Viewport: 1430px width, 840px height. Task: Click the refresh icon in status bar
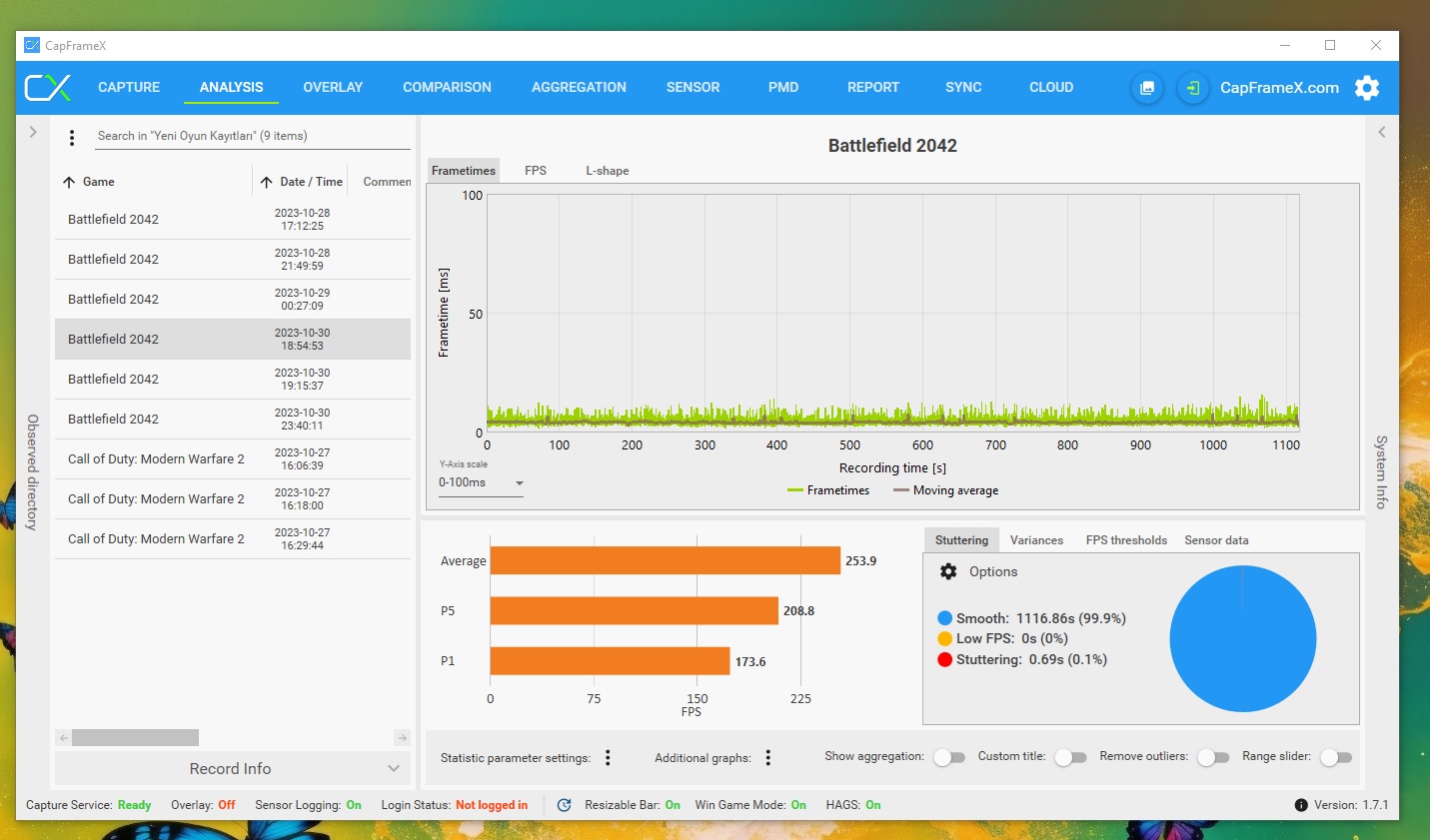pyautogui.click(x=564, y=805)
